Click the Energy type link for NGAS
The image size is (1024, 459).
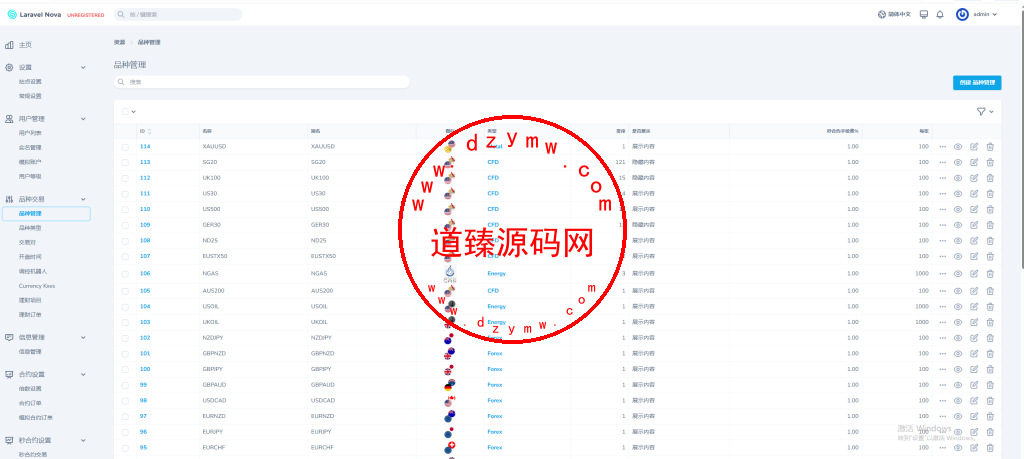click(x=496, y=274)
